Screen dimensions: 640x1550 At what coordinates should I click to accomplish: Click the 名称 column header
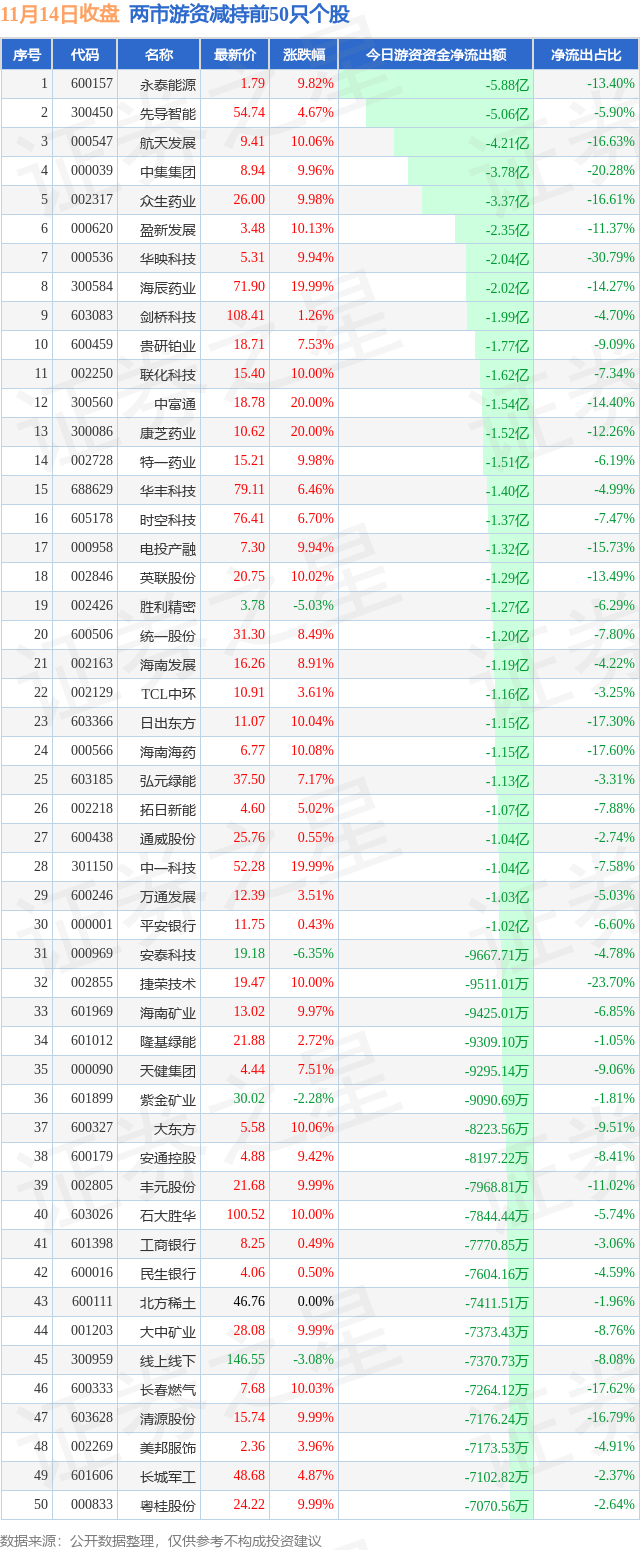tap(159, 55)
